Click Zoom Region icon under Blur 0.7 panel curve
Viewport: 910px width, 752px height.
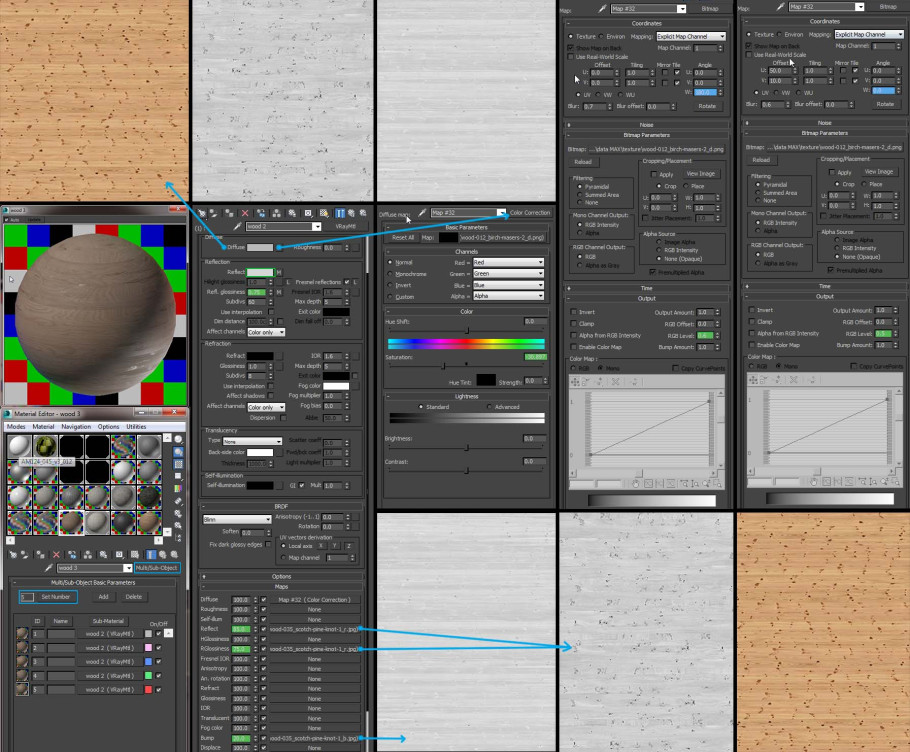pyautogui.click(x=718, y=483)
